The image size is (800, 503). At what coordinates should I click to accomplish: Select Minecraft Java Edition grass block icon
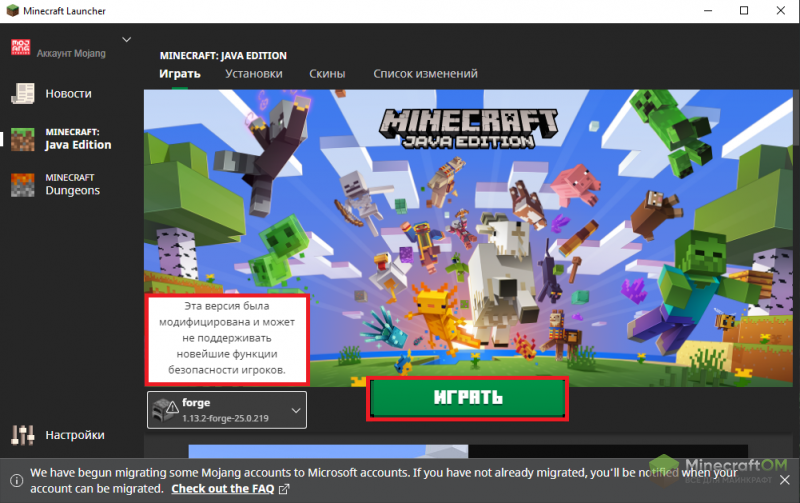pyautogui.click(x=22, y=139)
